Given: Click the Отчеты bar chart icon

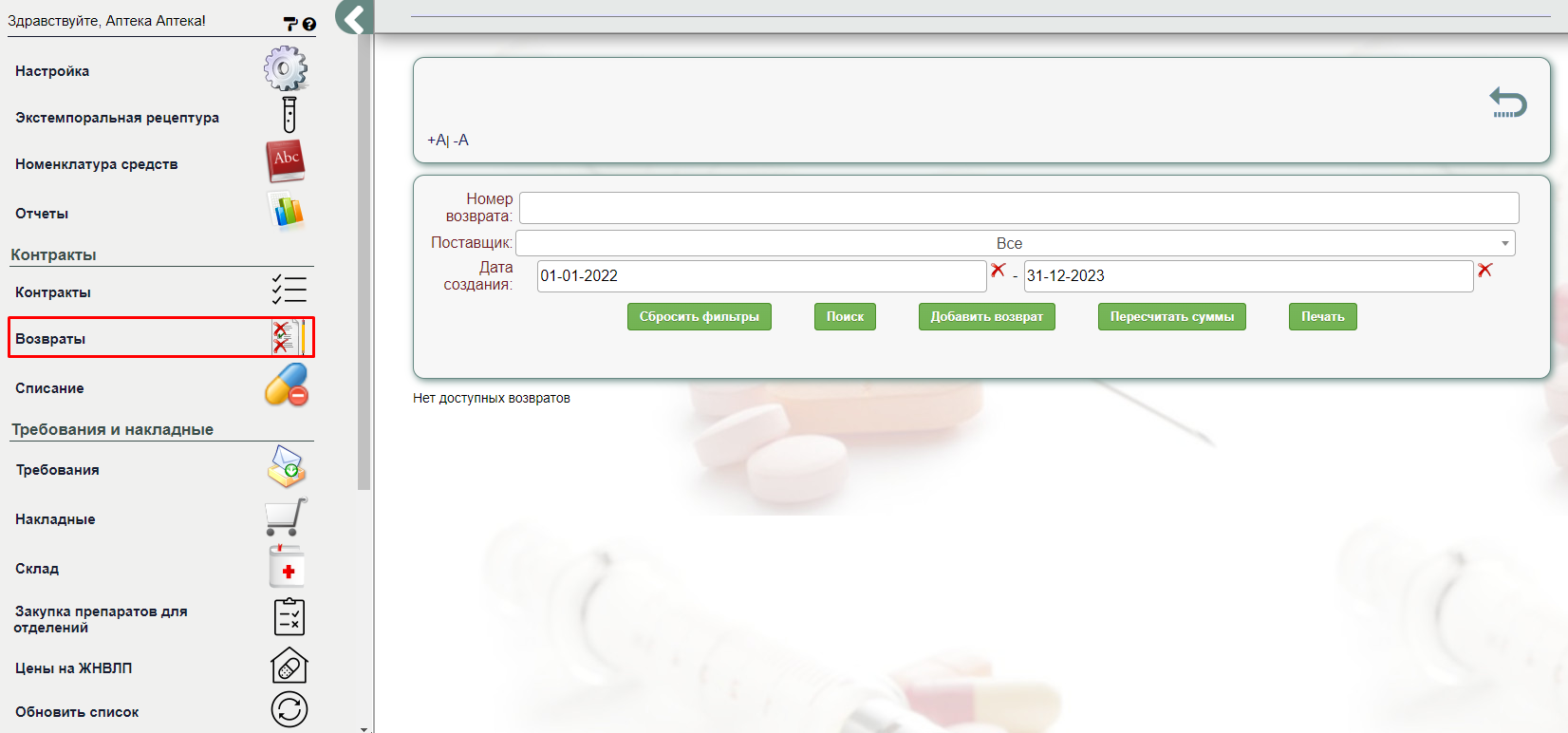Looking at the screenshot, I should point(288,211).
